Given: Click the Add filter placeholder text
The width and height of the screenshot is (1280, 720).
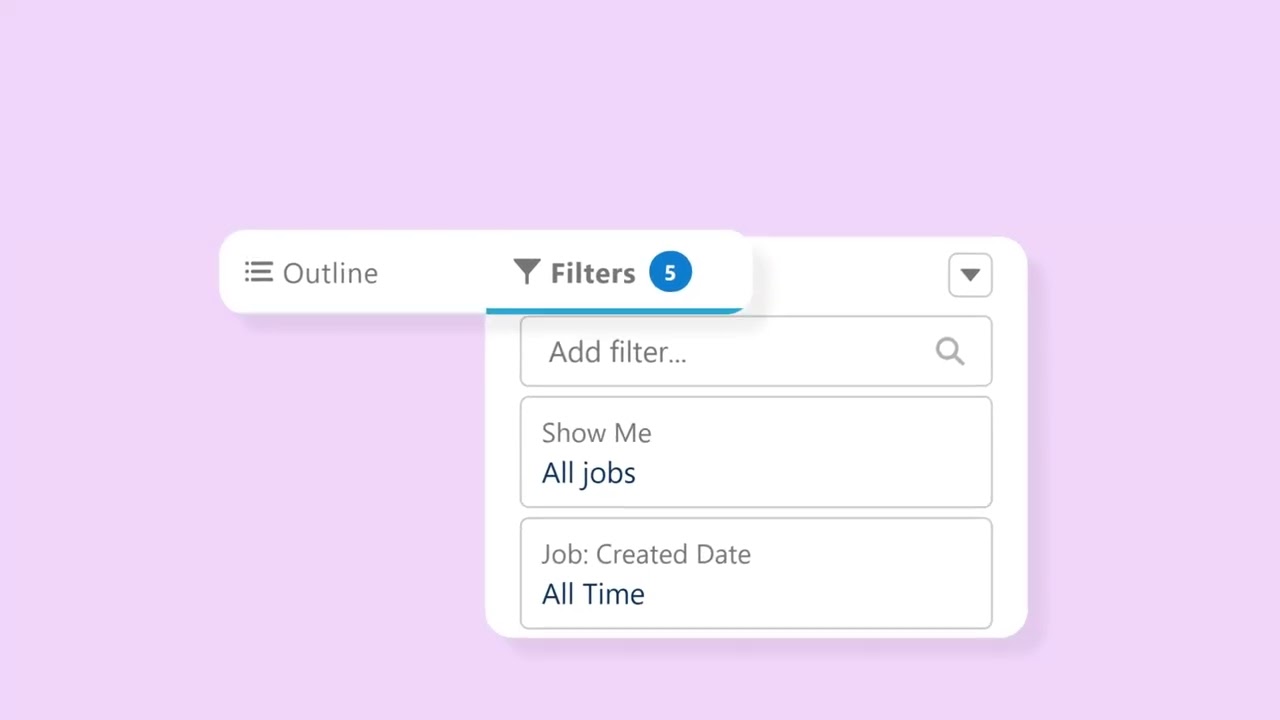Looking at the screenshot, I should 617,352.
